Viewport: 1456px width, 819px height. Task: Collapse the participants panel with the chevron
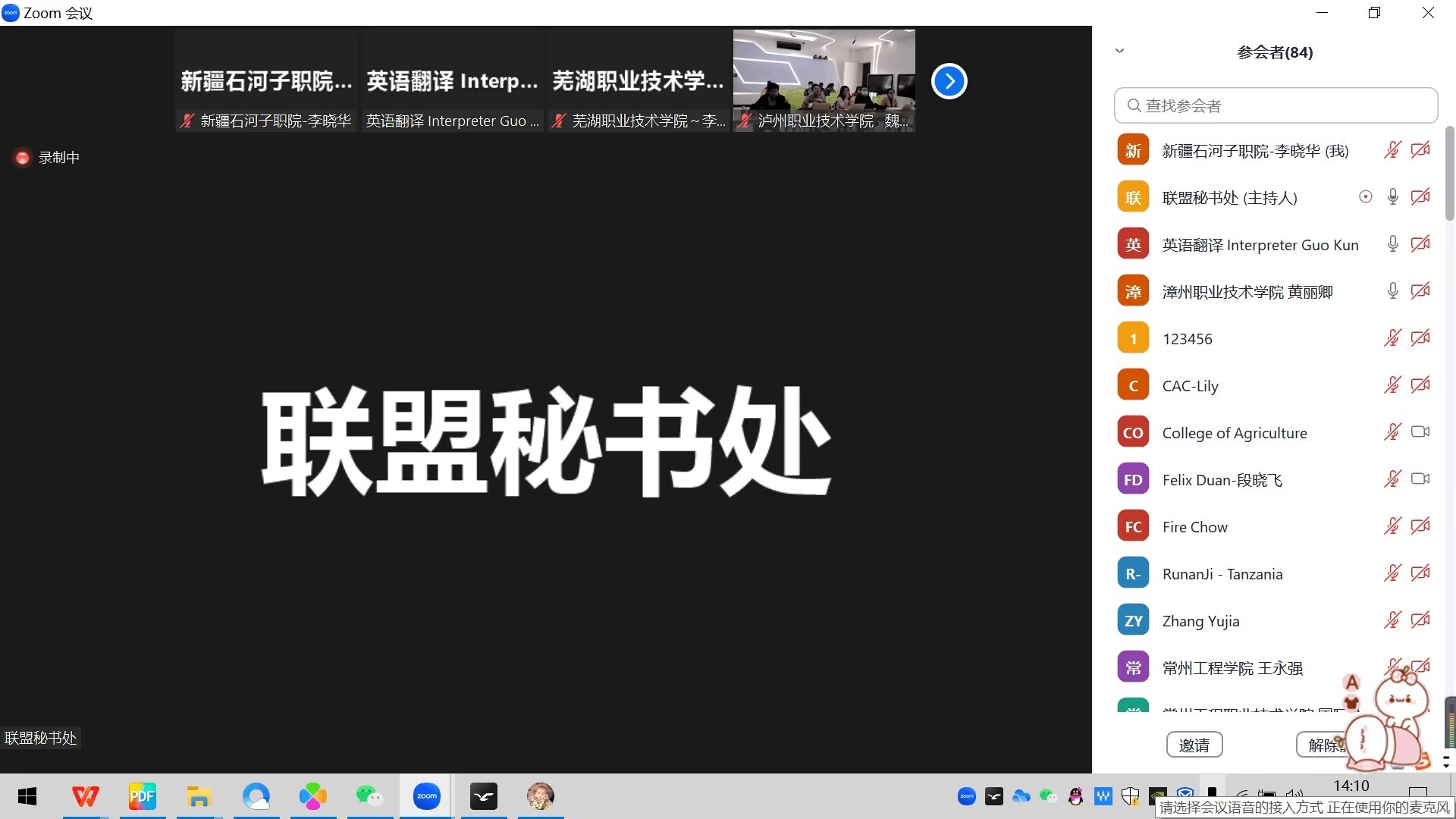(x=1119, y=52)
